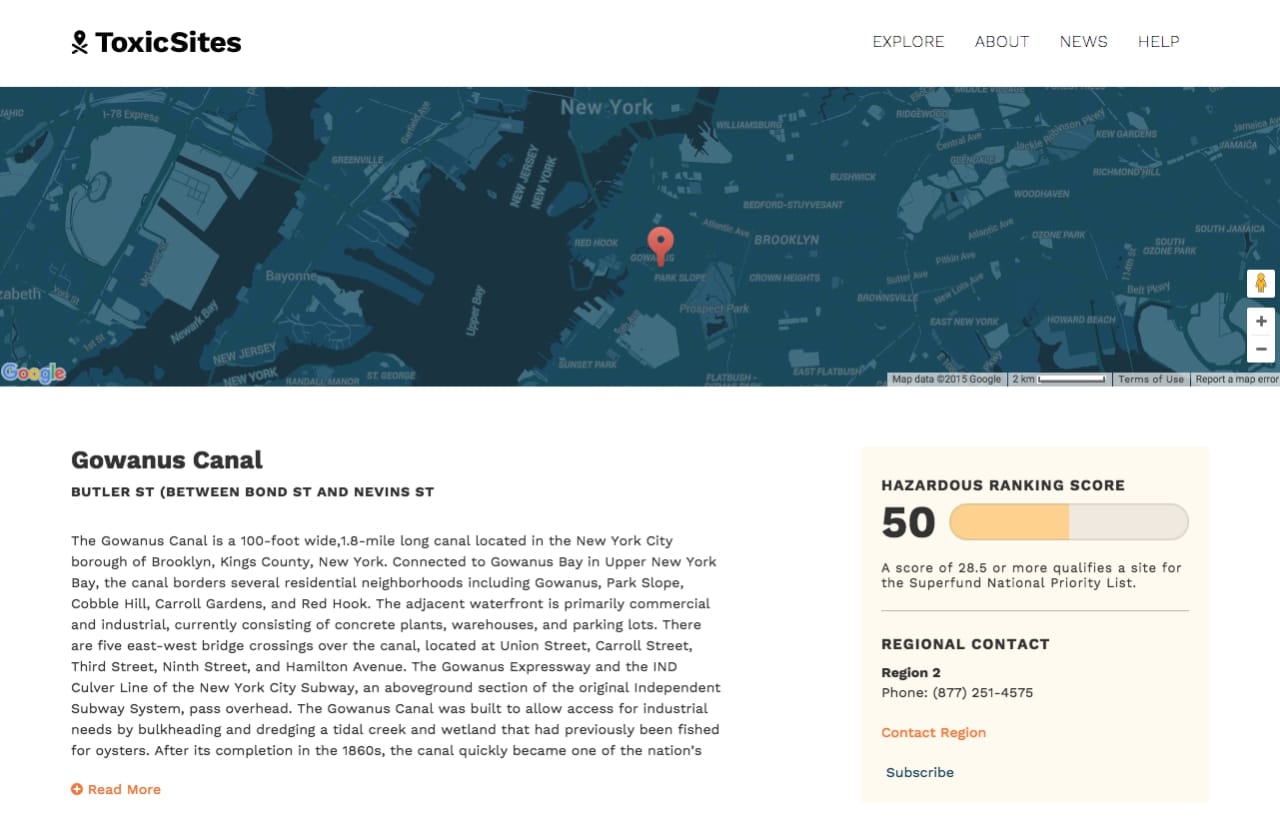Screen dimensions: 1280x824
Task: Expand the description with Read More
Action: coord(124,789)
